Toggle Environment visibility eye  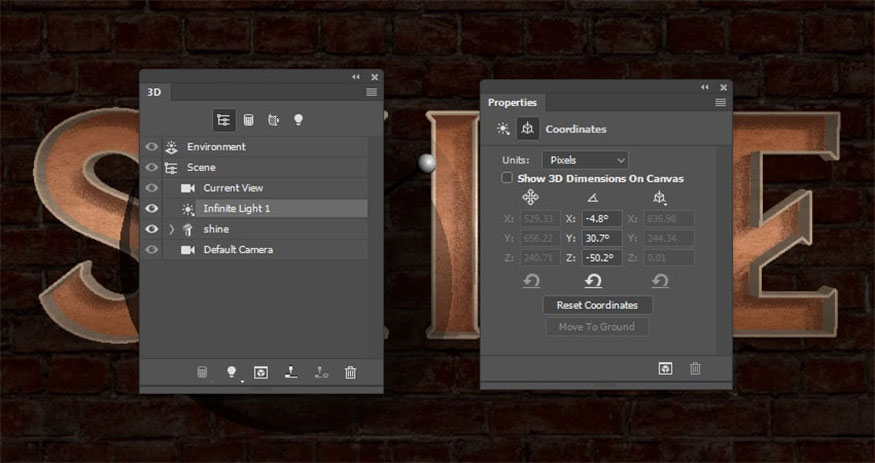click(152, 147)
